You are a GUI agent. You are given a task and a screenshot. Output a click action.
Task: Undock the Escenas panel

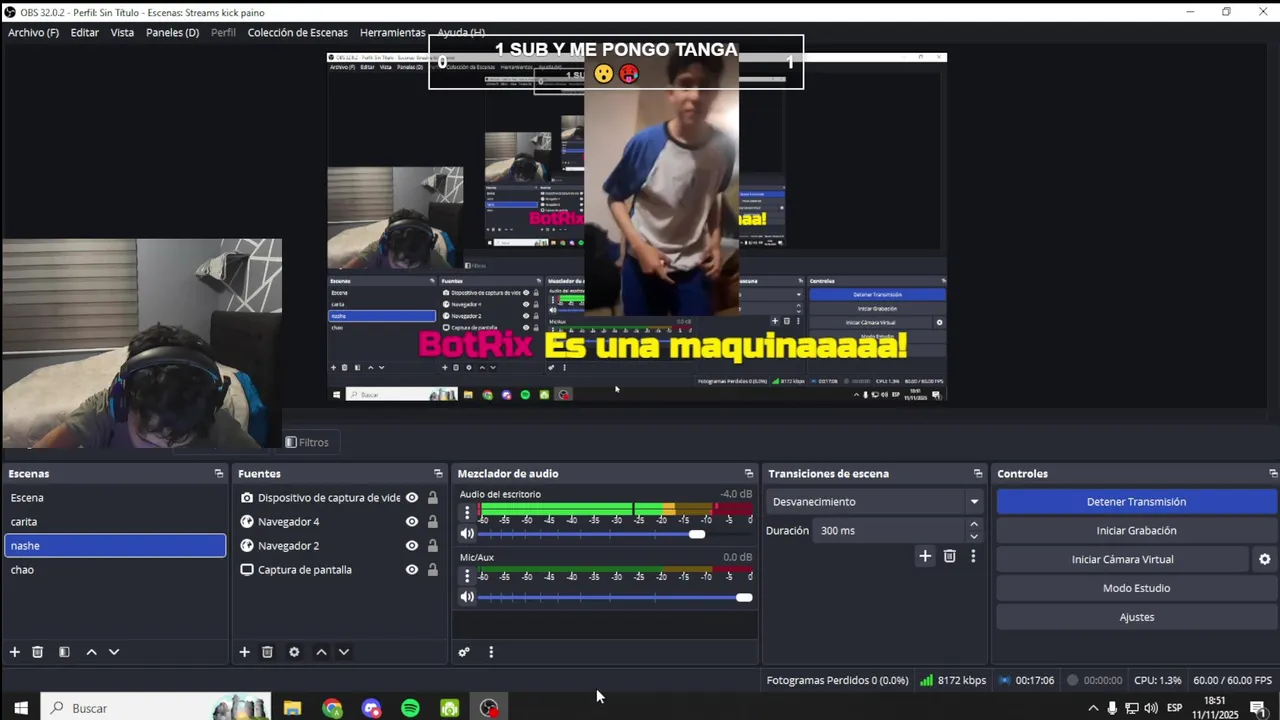[x=219, y=474]
